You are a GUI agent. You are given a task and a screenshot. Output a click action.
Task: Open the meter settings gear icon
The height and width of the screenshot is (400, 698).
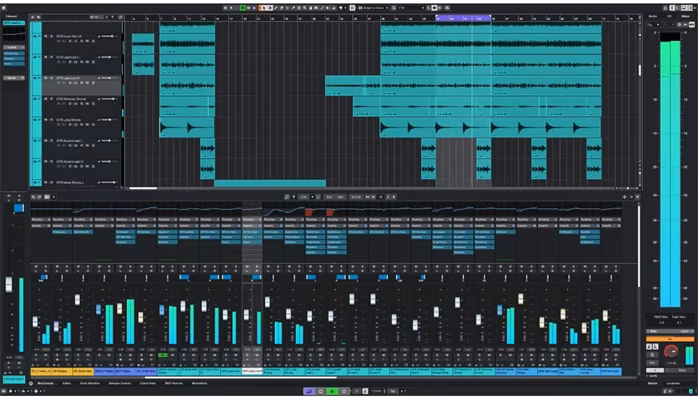679,24
